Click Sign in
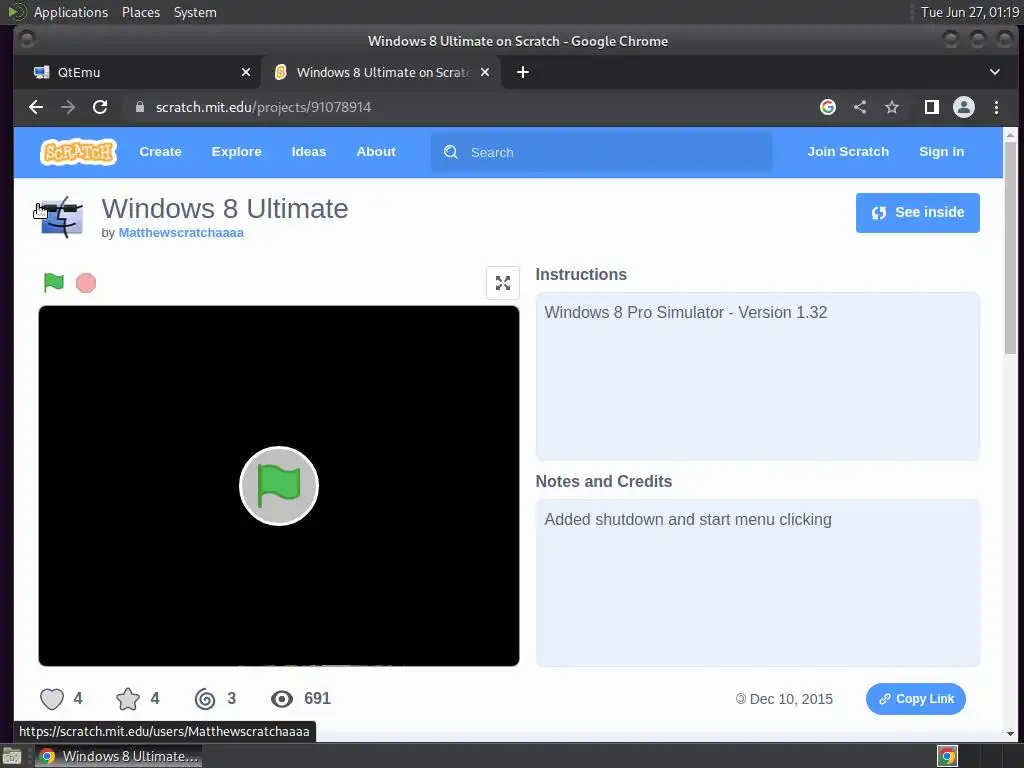The image size is (1024, 768). point(941,152)
